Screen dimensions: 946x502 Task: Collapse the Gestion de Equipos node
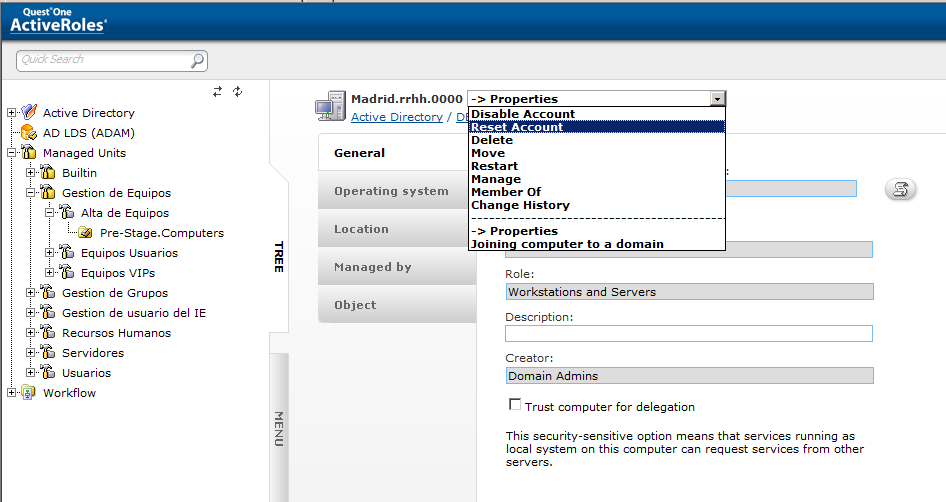point(30,192)
